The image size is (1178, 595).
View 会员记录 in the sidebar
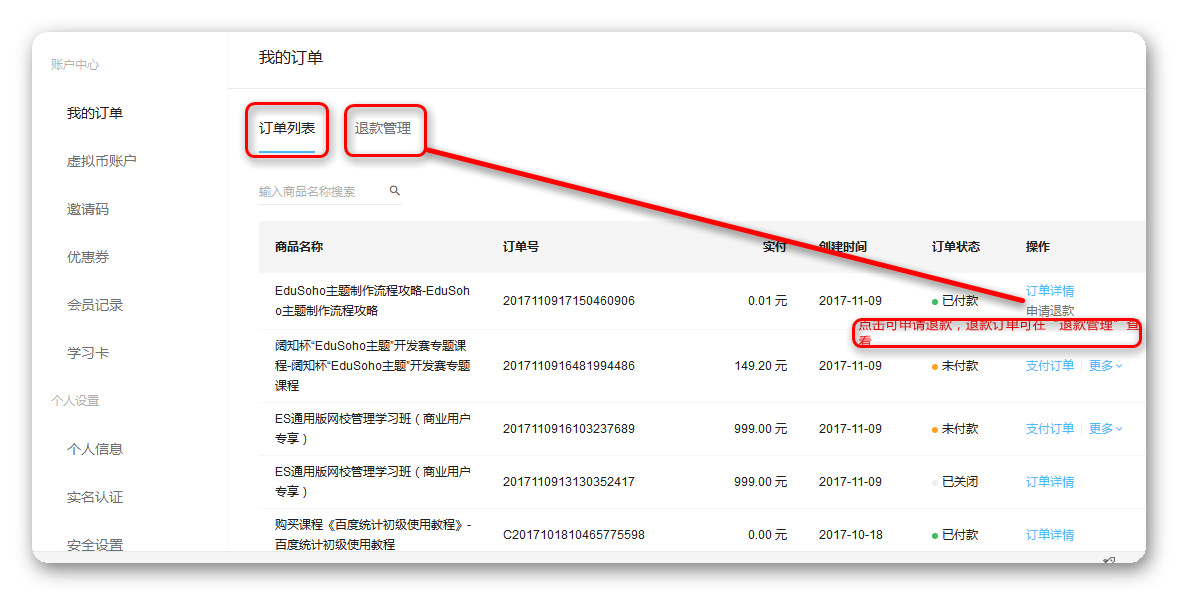pyautogui.click(x=95, y=305)
